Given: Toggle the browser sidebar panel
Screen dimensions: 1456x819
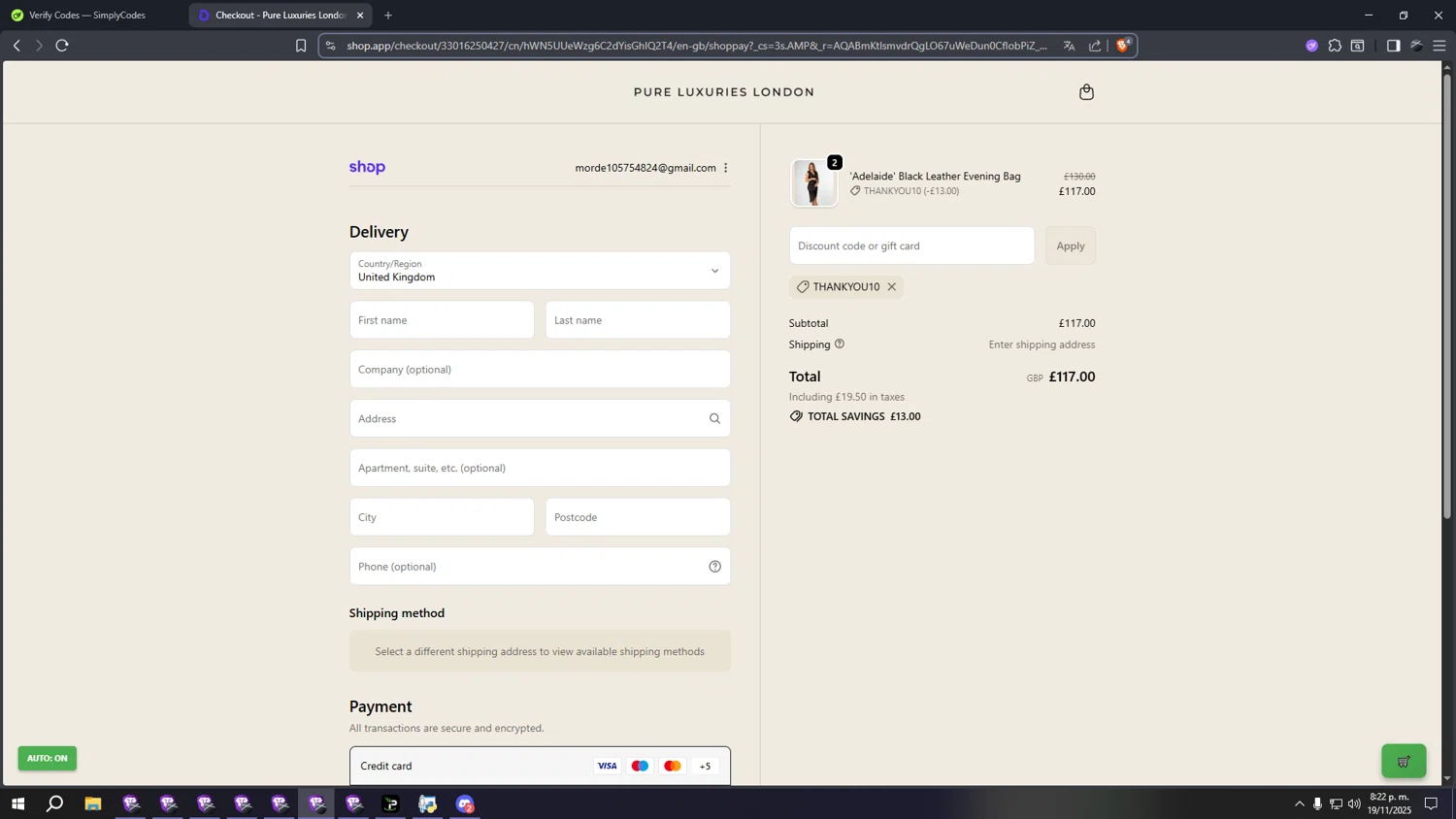Looking at the screenshot, I should (x=1393, y=46).
